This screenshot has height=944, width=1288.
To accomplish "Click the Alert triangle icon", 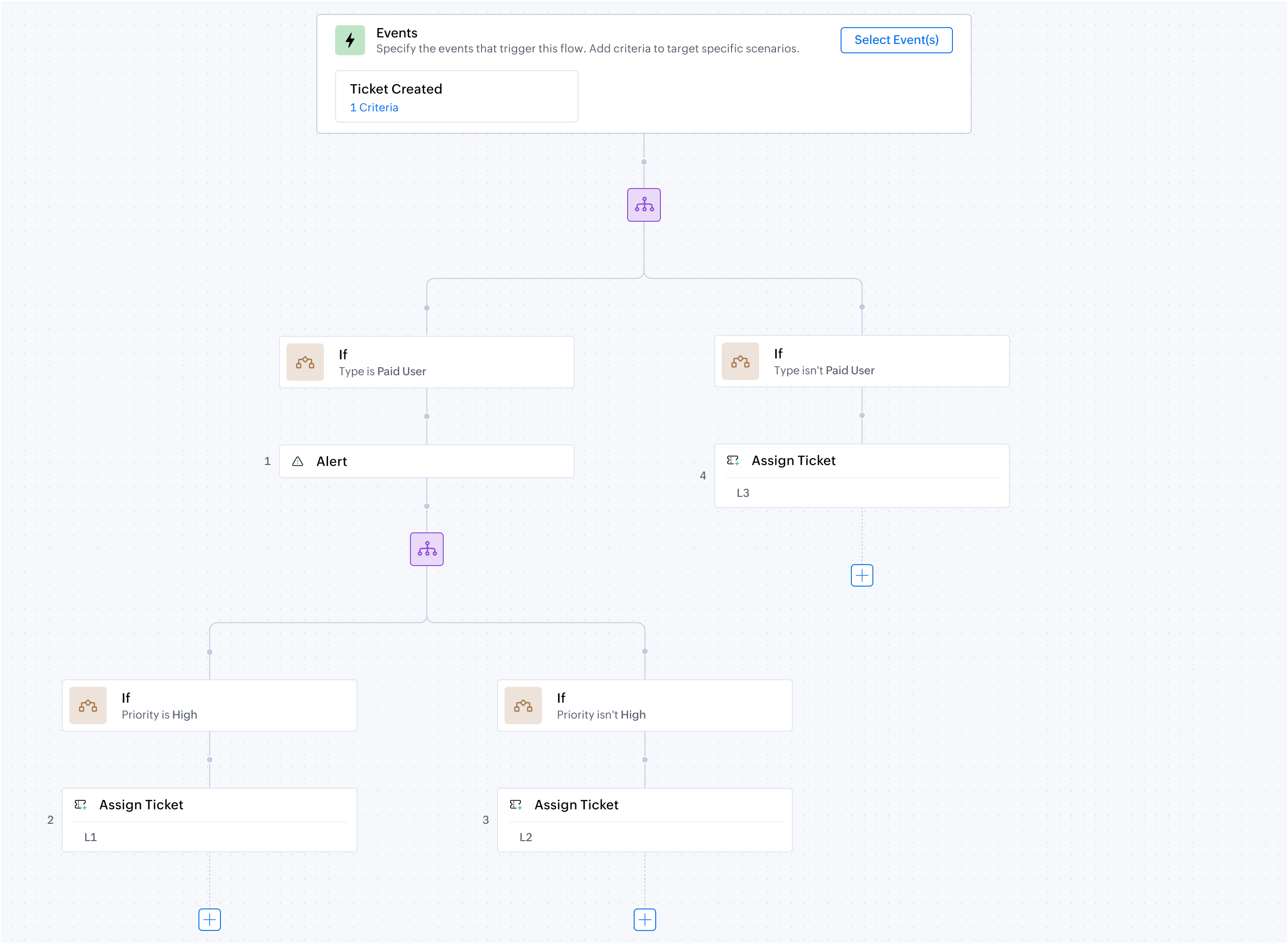I will pos(297,461).
